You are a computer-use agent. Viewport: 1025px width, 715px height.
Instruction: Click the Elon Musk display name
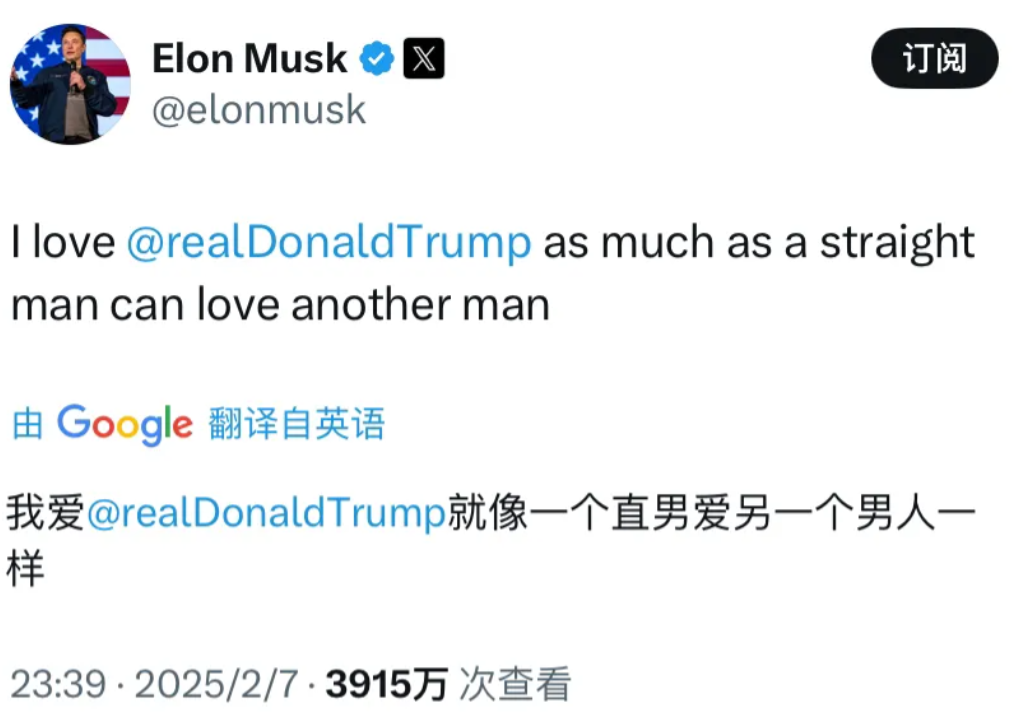[x=249, y=58]
